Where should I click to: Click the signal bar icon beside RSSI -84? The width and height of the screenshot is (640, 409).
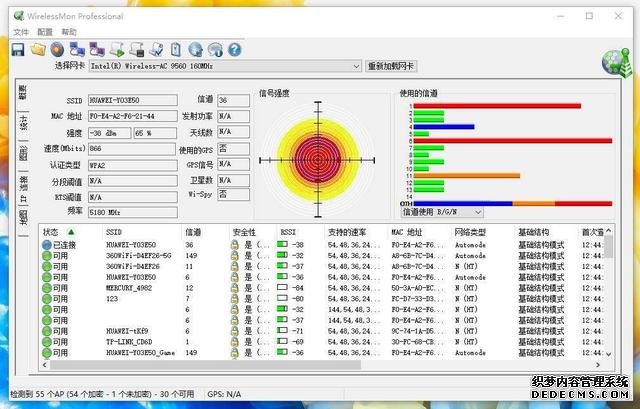pyautogui.click(x=282, y=287)
